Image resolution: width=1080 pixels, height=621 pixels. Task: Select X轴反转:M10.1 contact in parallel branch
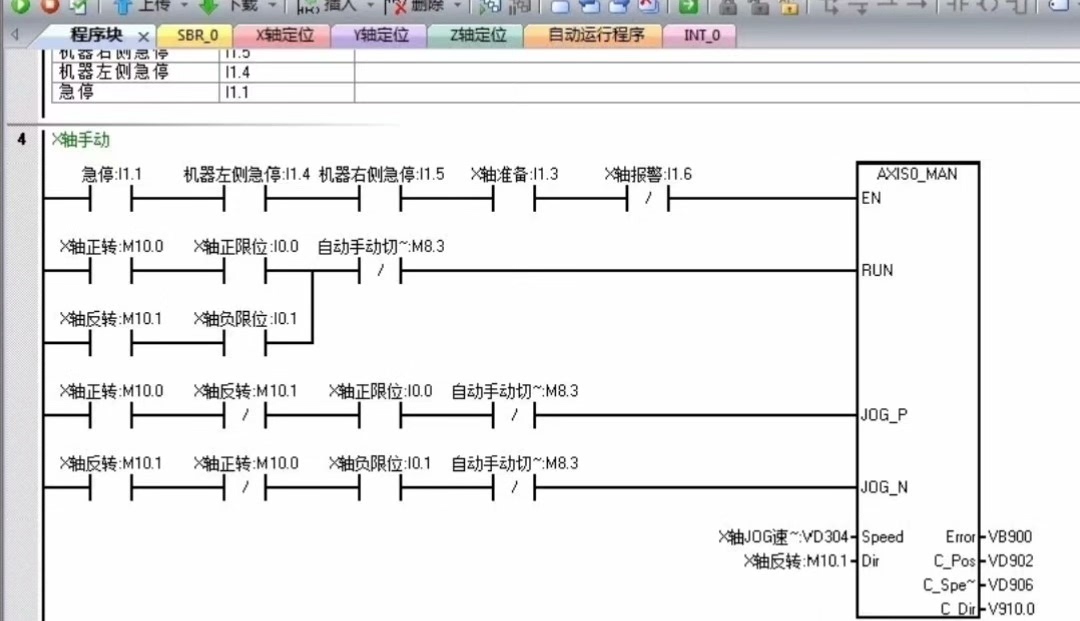pos(111,344)
